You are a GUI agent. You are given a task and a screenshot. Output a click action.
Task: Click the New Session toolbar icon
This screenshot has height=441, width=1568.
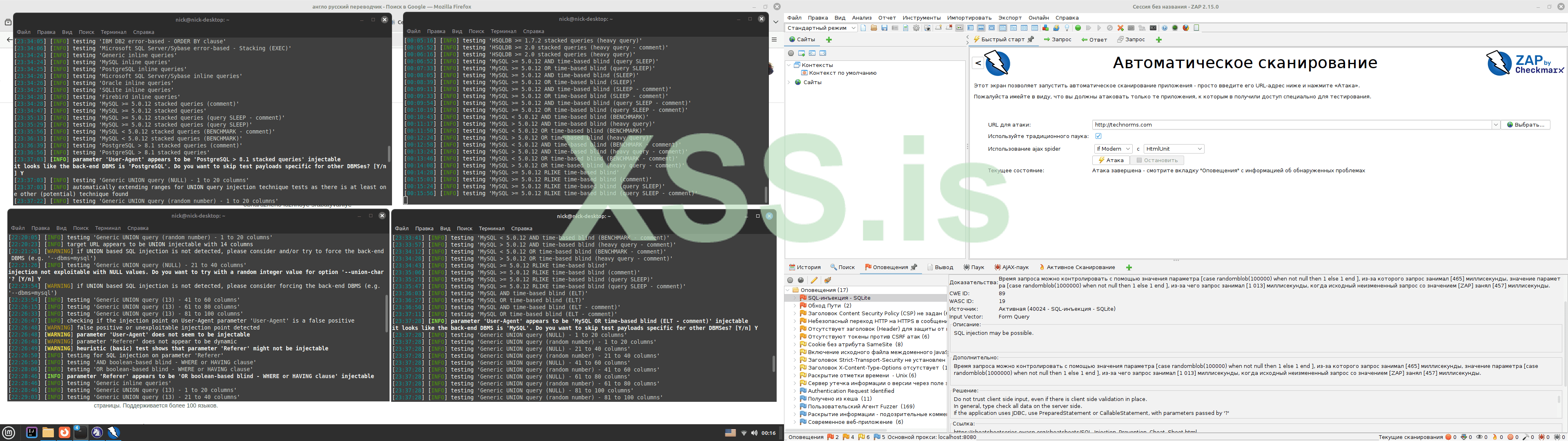tap(863, 28)
